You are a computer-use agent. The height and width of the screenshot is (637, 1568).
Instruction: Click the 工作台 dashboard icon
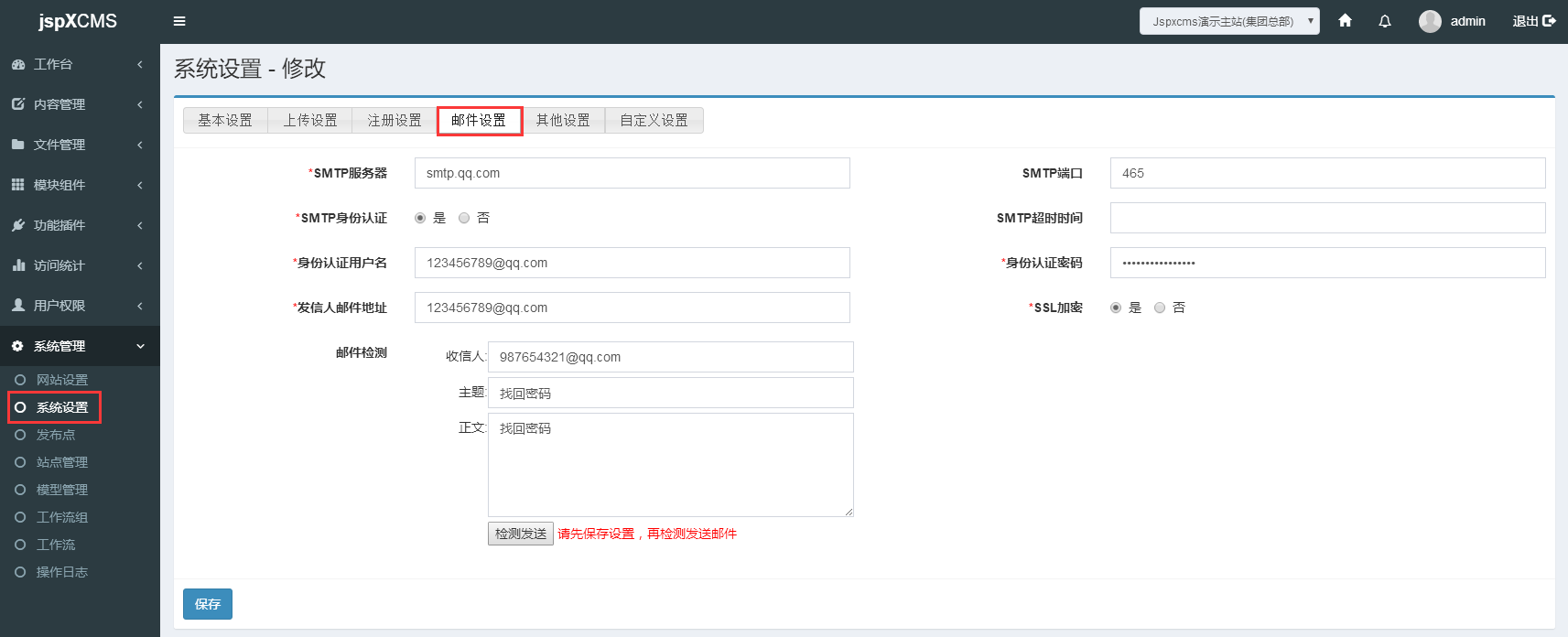(18, 64)
